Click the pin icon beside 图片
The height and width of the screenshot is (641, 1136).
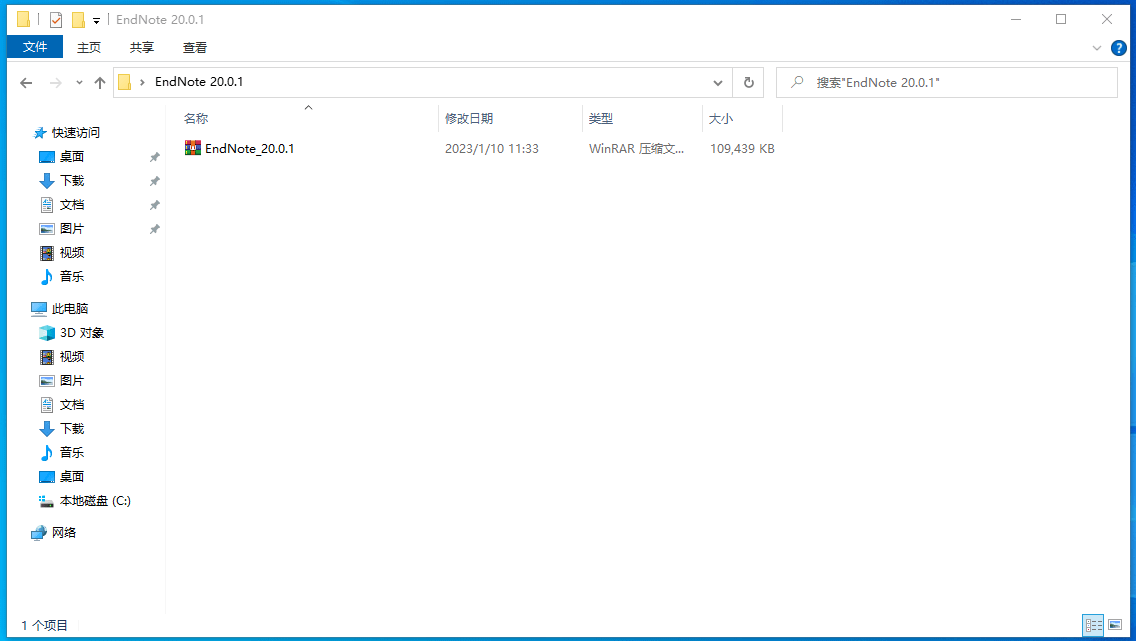(154, 229)
